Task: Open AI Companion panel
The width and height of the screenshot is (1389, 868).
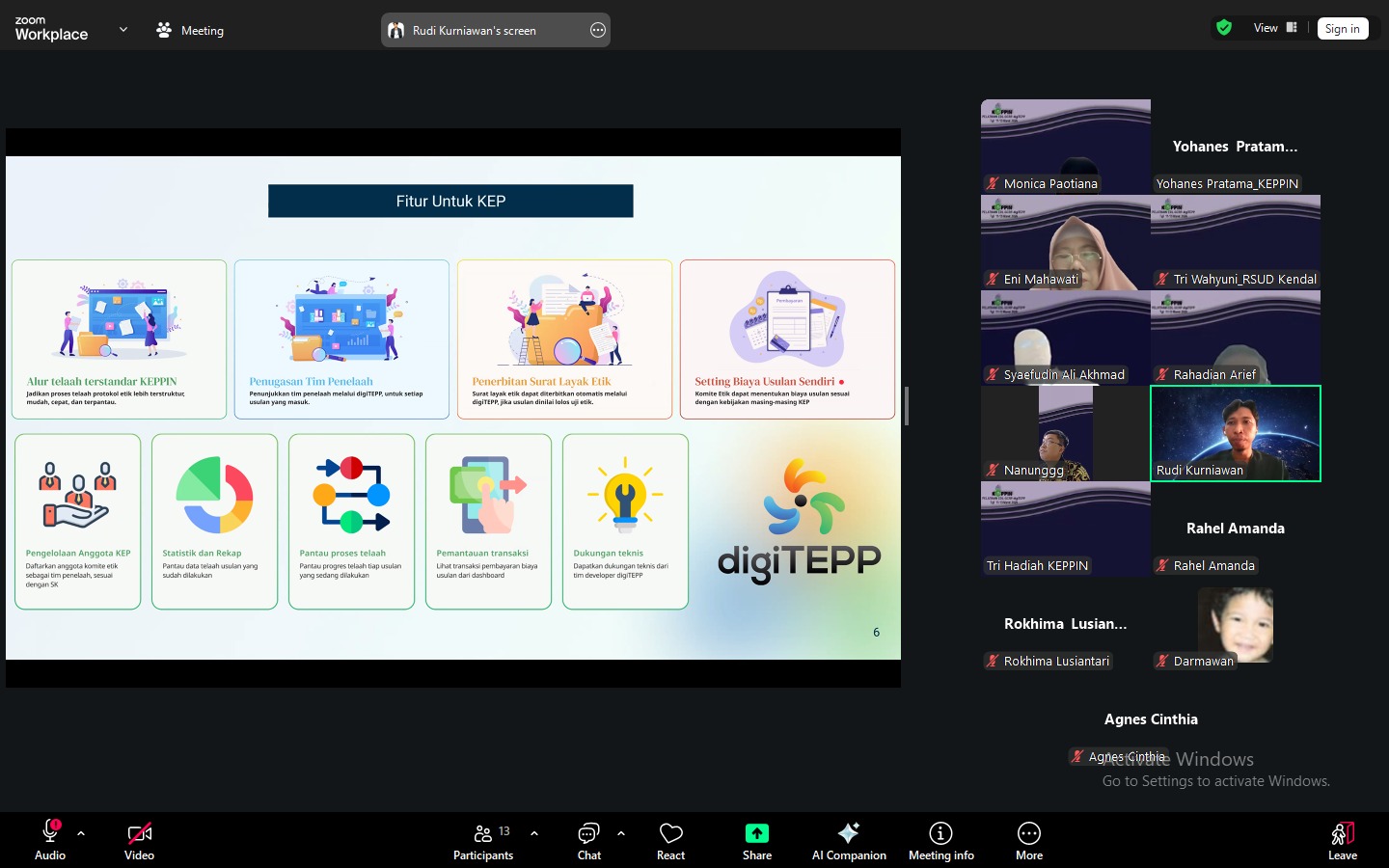Action: tap(848, 840)
